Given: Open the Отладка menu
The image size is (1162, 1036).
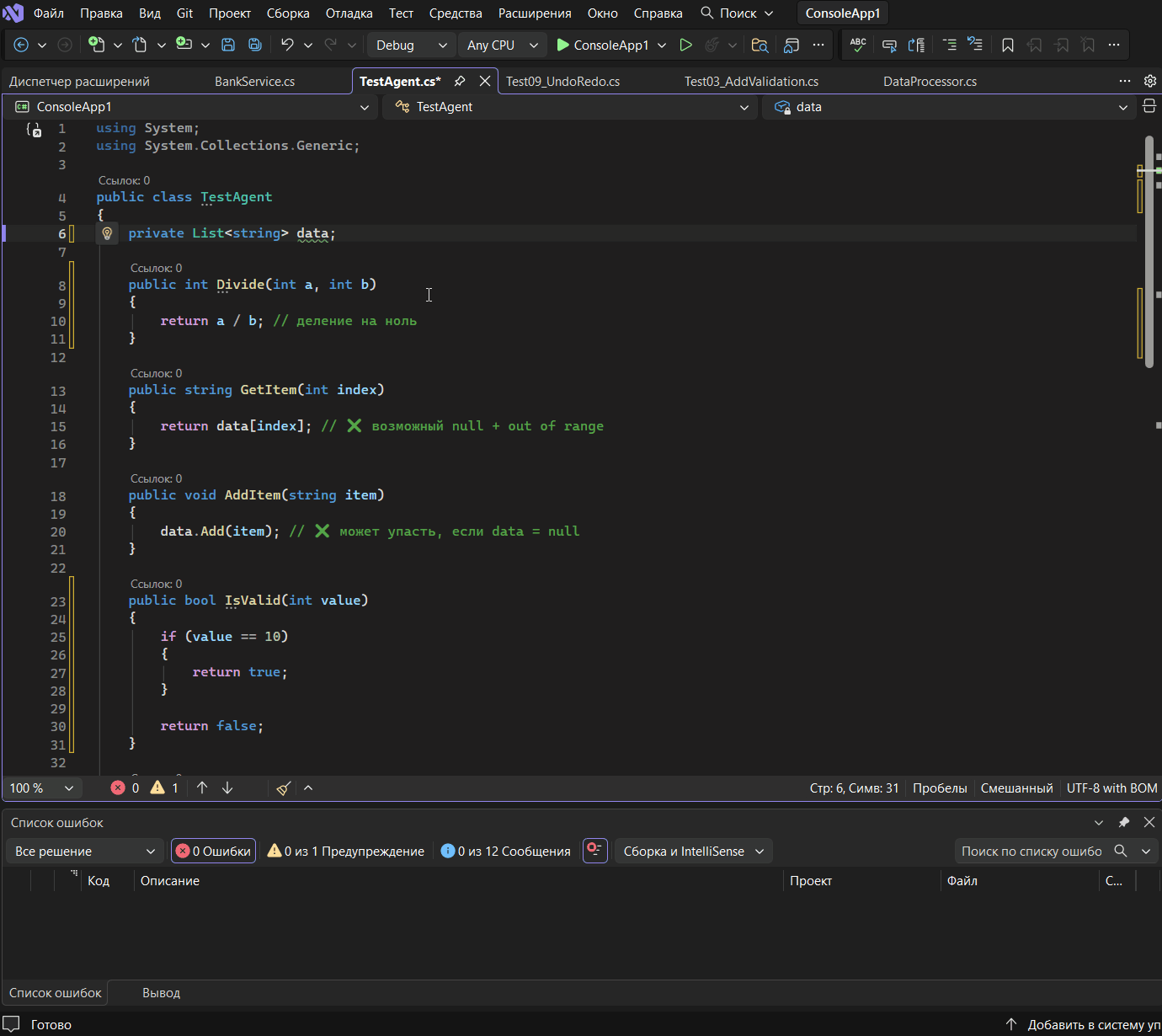Looking at the screenshot, I should tap(349, 13).
